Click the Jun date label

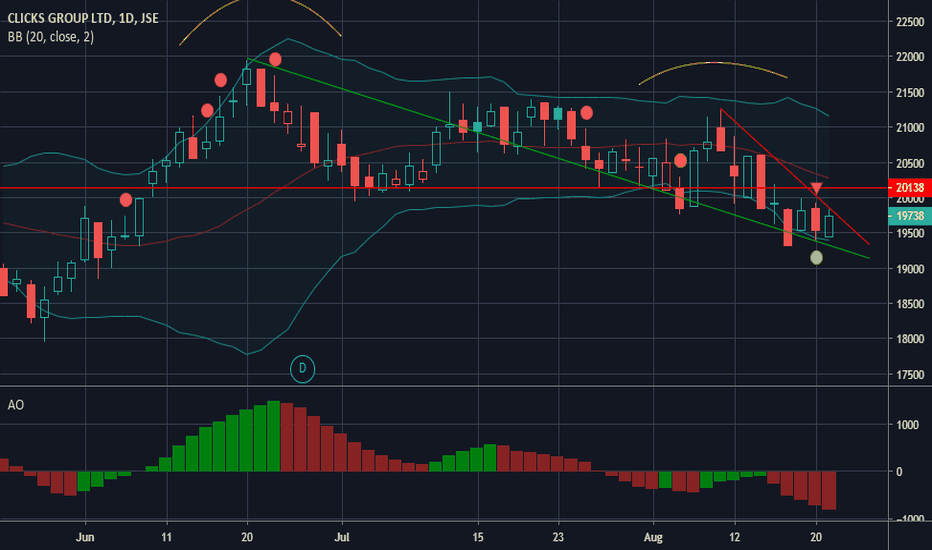85,537
